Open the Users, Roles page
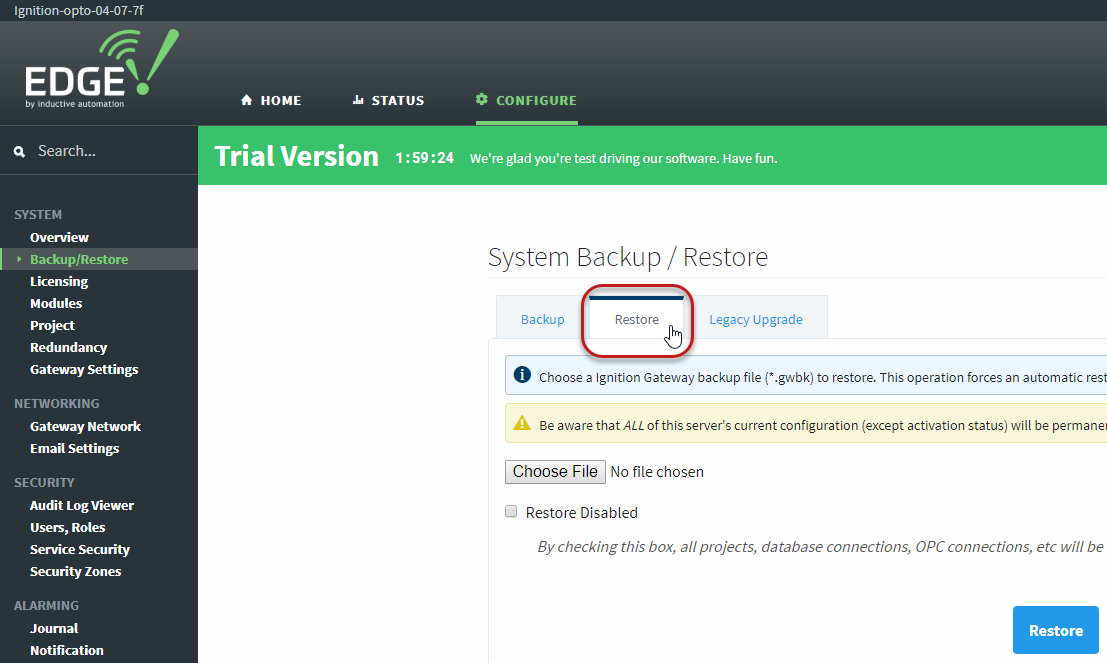 (67, 527)
